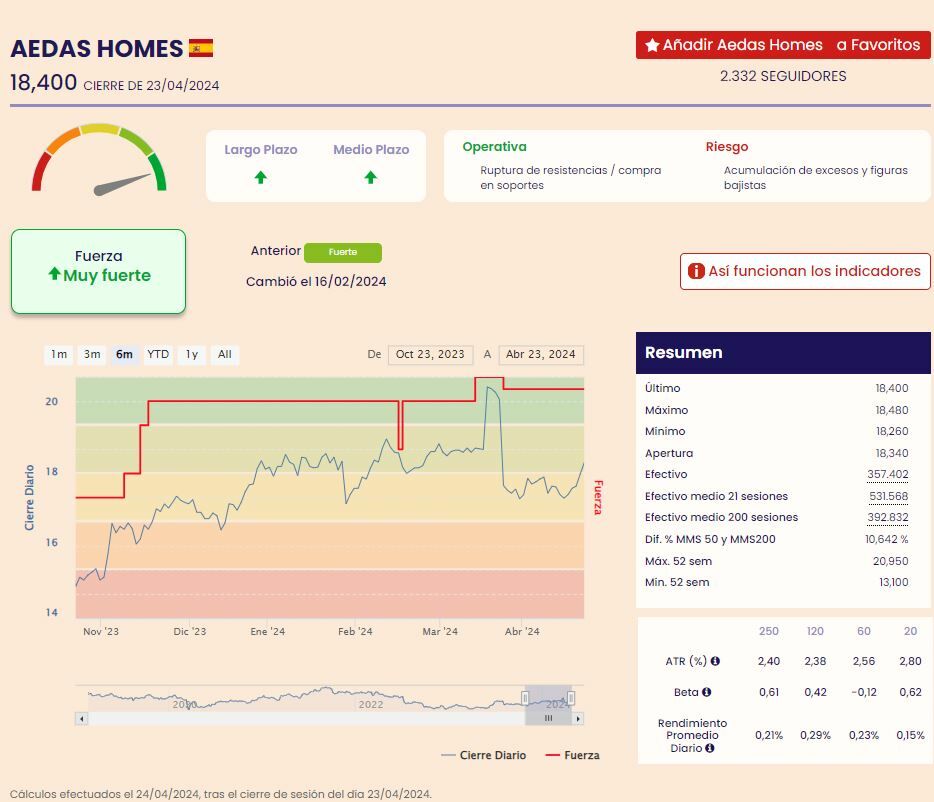Click the De date field Oct 23, 2023
Viewport: 934px width, 802px height.
[430, 355]
